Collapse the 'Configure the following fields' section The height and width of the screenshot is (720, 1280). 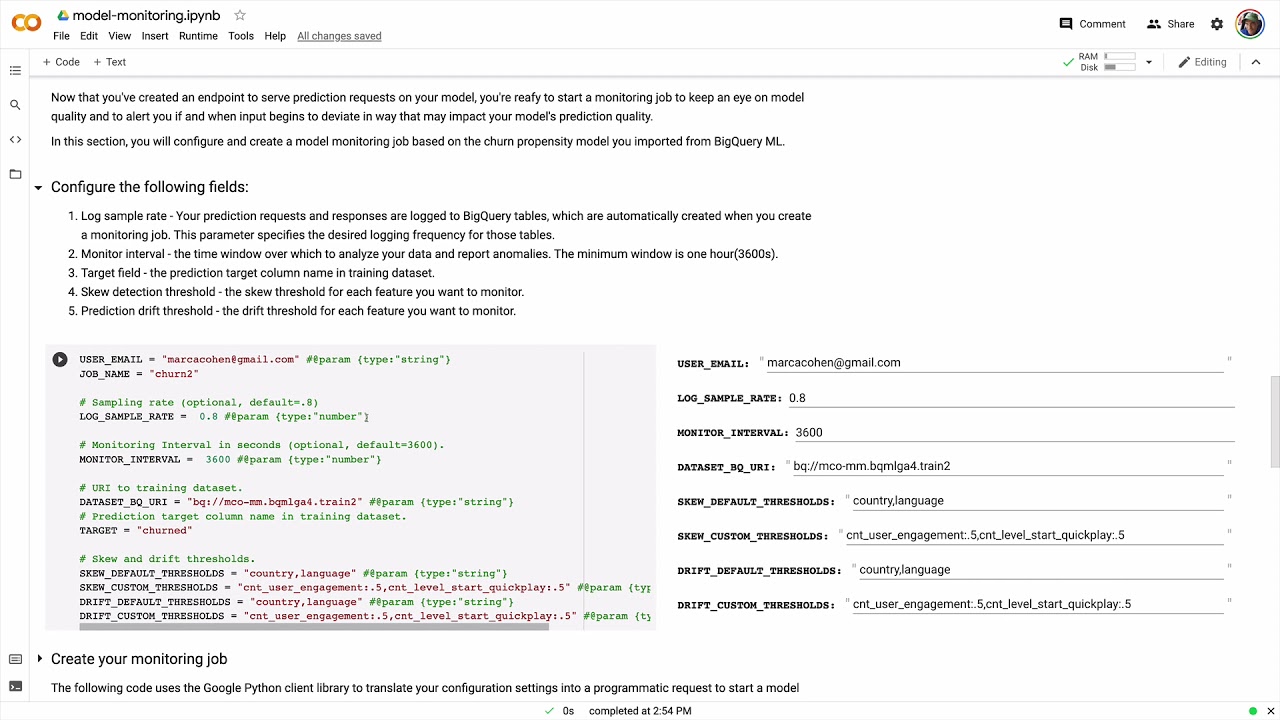click(39, 187)
